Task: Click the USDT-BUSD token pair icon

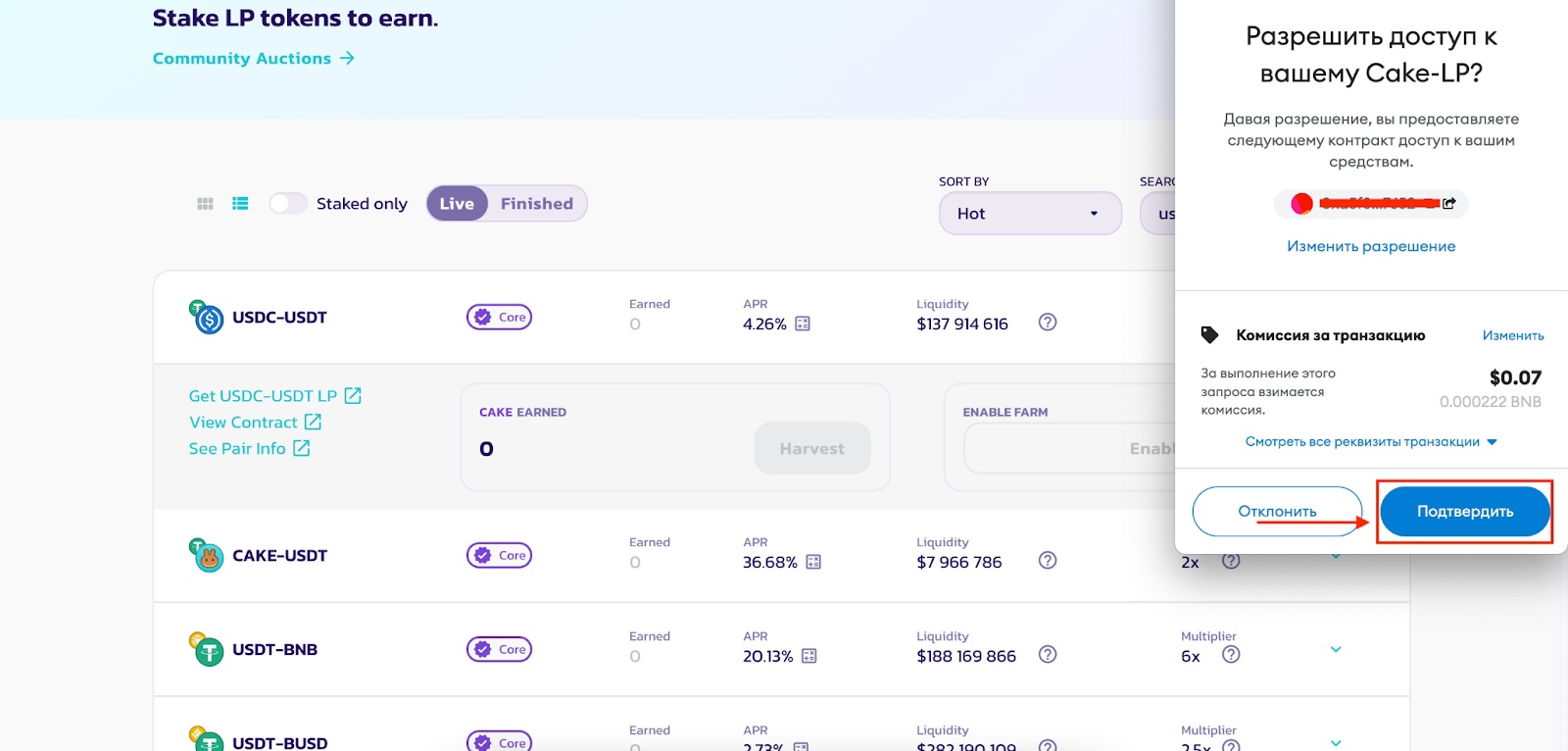Action: pyautogui.click(x=206, y=740)
